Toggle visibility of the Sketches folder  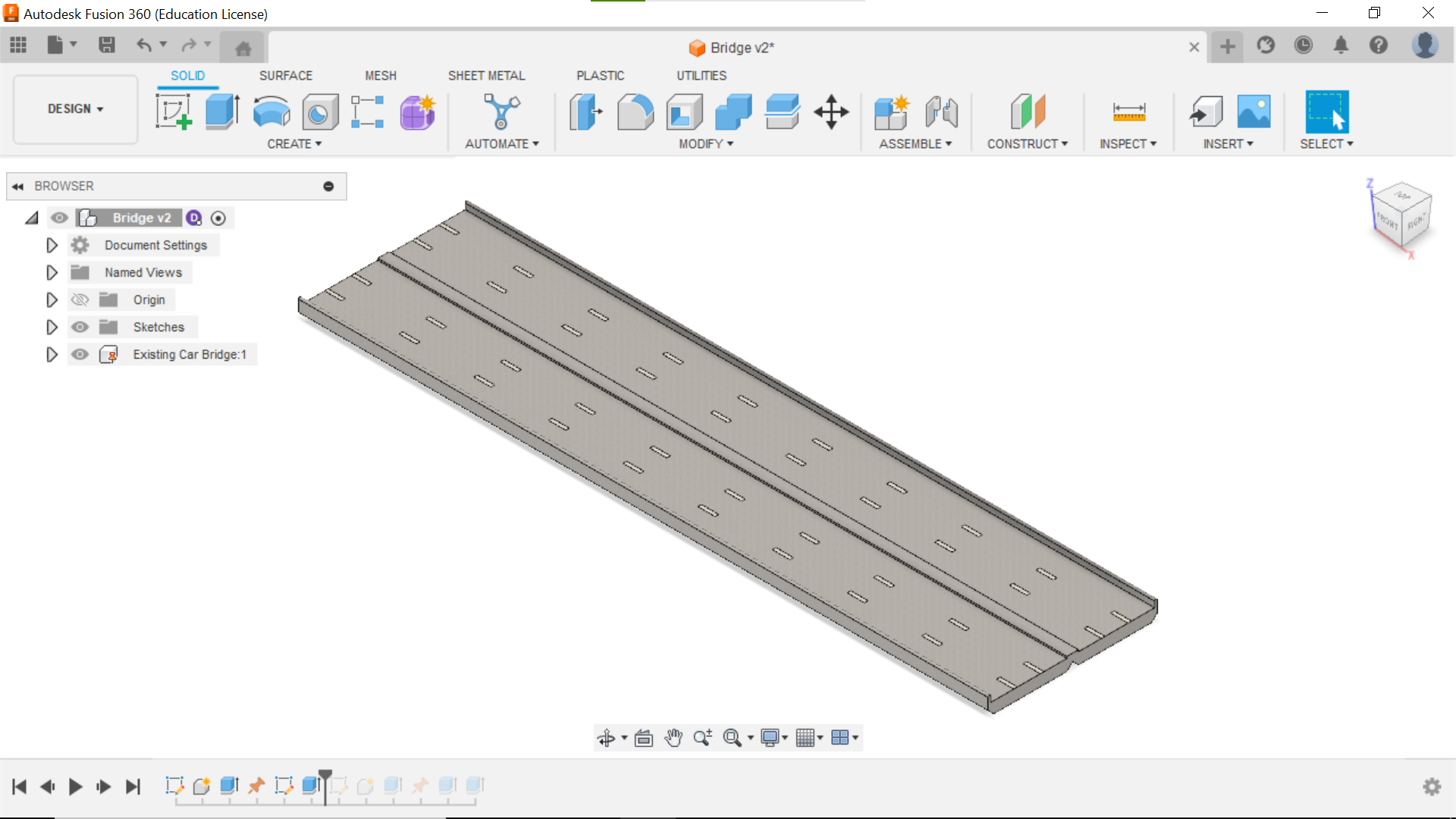(80, 327)
